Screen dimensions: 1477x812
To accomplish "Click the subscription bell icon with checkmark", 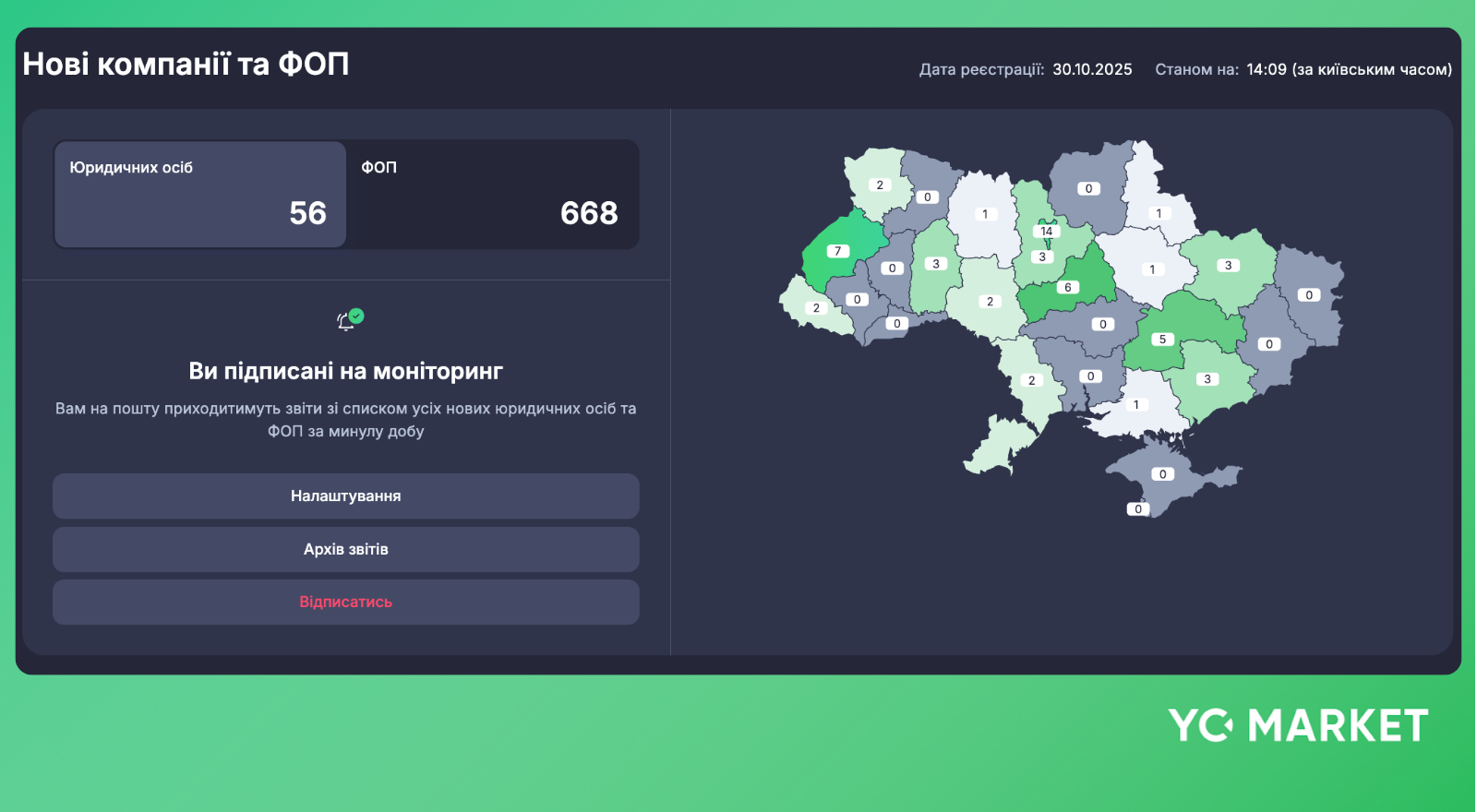I will [x=350, y=319].
